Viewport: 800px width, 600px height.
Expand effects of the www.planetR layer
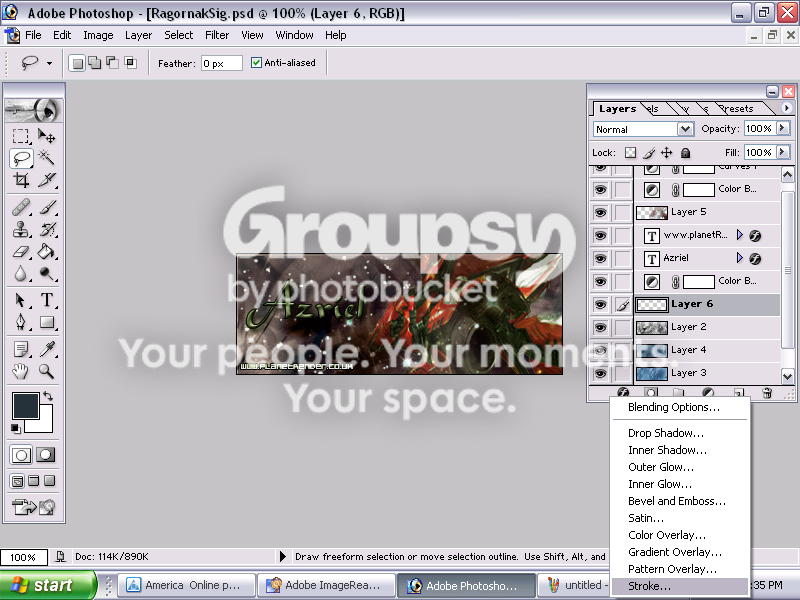click(x=739, y=235)
